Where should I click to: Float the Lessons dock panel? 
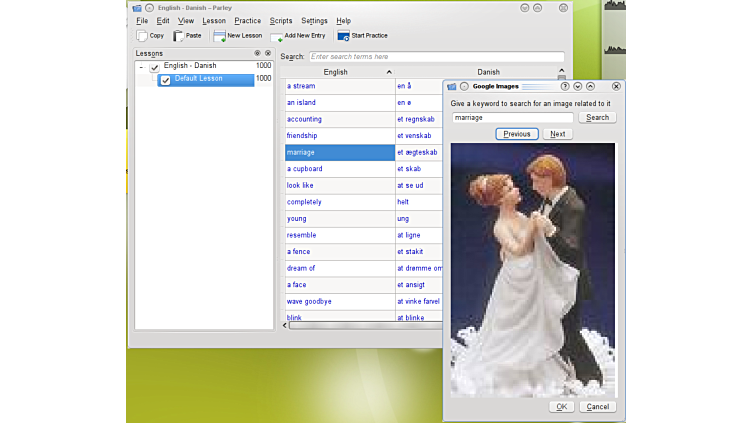pyautogui.click(x=257, y=53)
